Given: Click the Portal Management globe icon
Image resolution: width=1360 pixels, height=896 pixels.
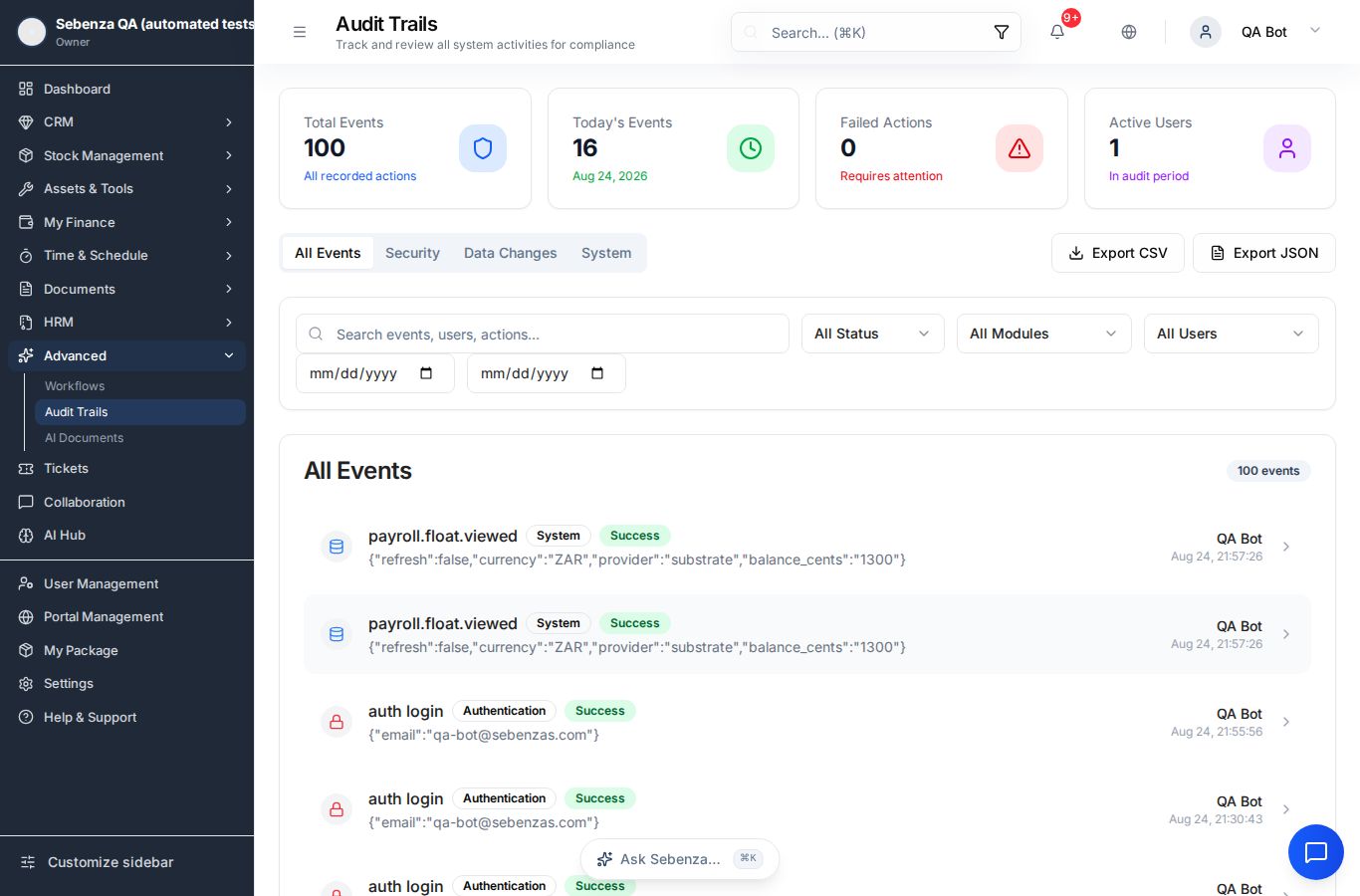Looking at the screenshot, I should point(26,616).
